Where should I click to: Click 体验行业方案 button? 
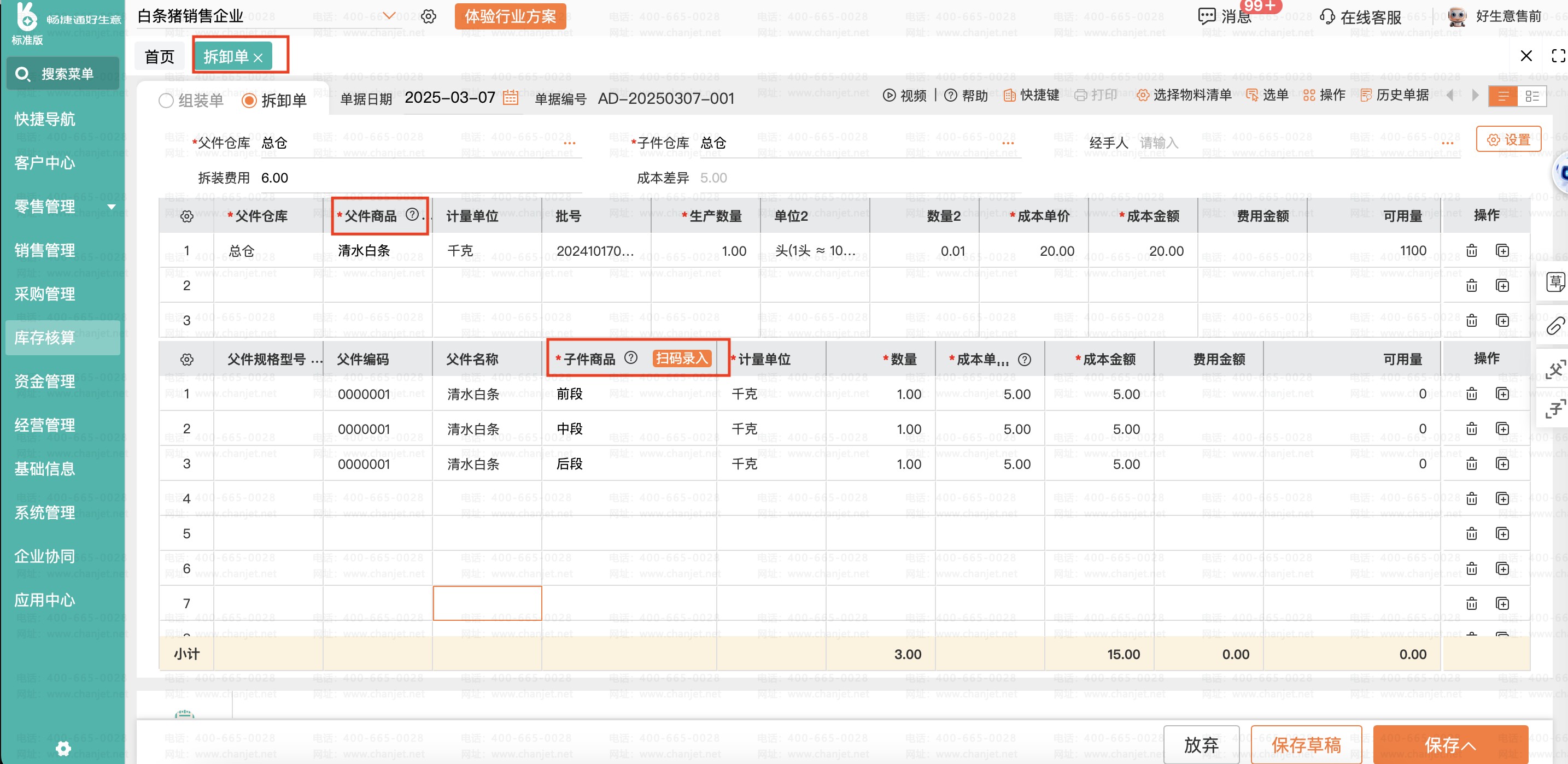510,16
